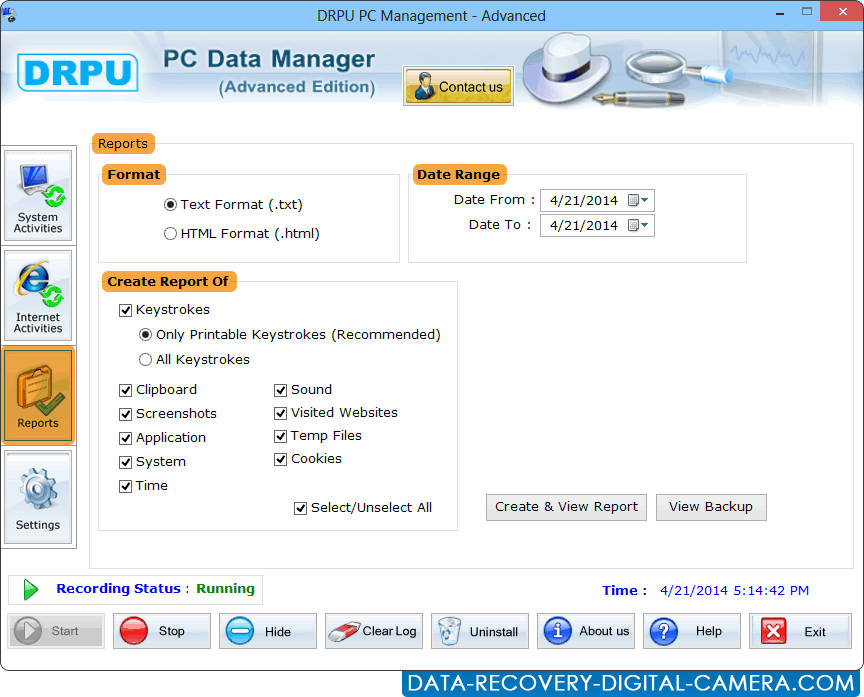Toggle the System checkbox

126,462
